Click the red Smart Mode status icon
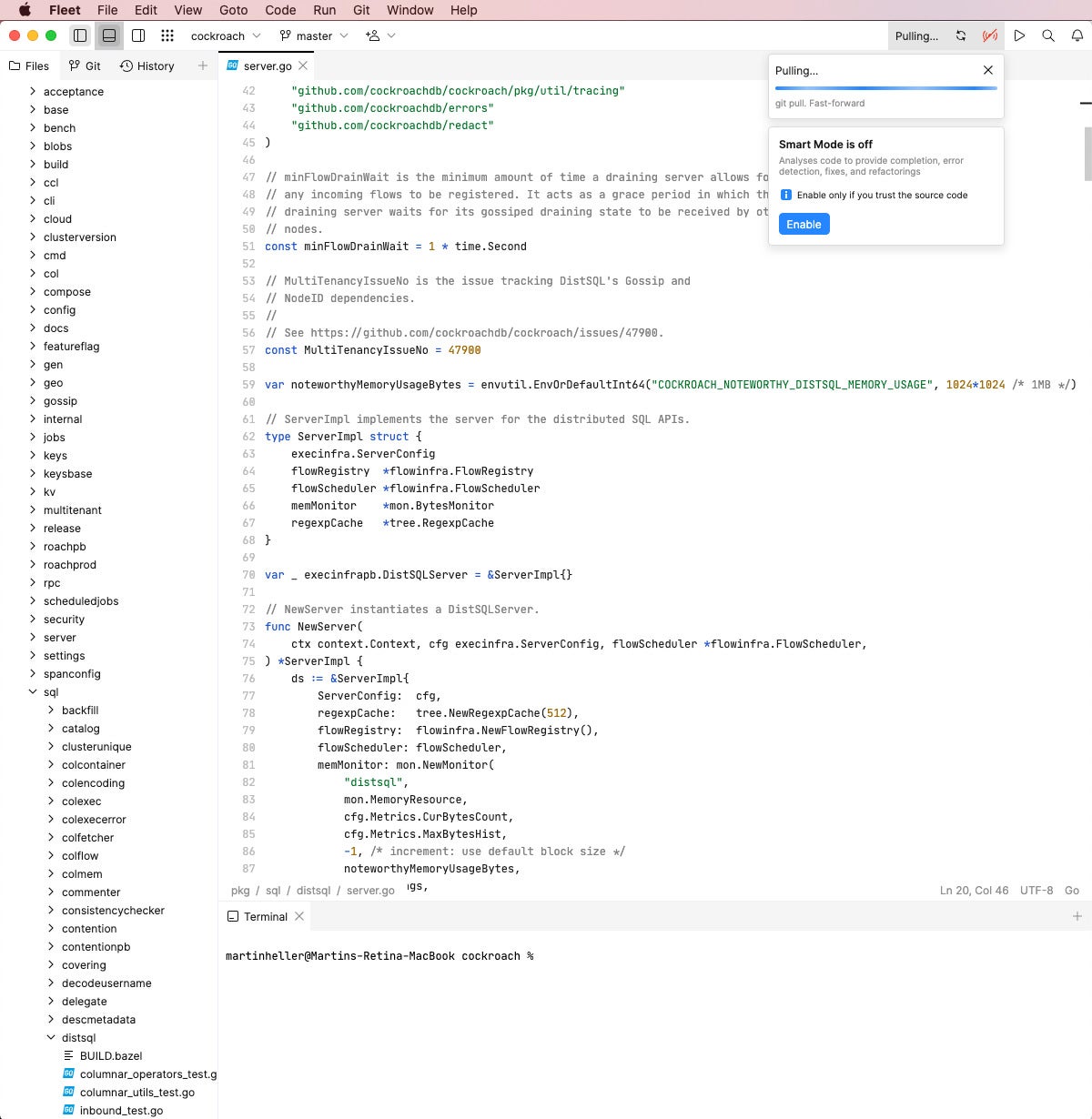 pos(990,35)
